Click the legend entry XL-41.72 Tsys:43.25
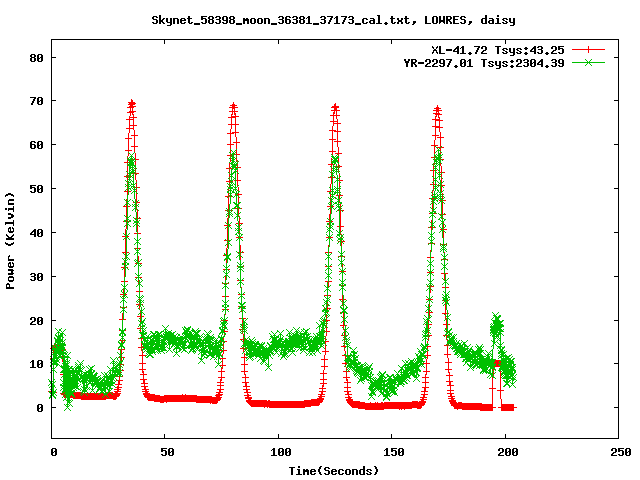 pyautogui.click(x=498, y=50)
